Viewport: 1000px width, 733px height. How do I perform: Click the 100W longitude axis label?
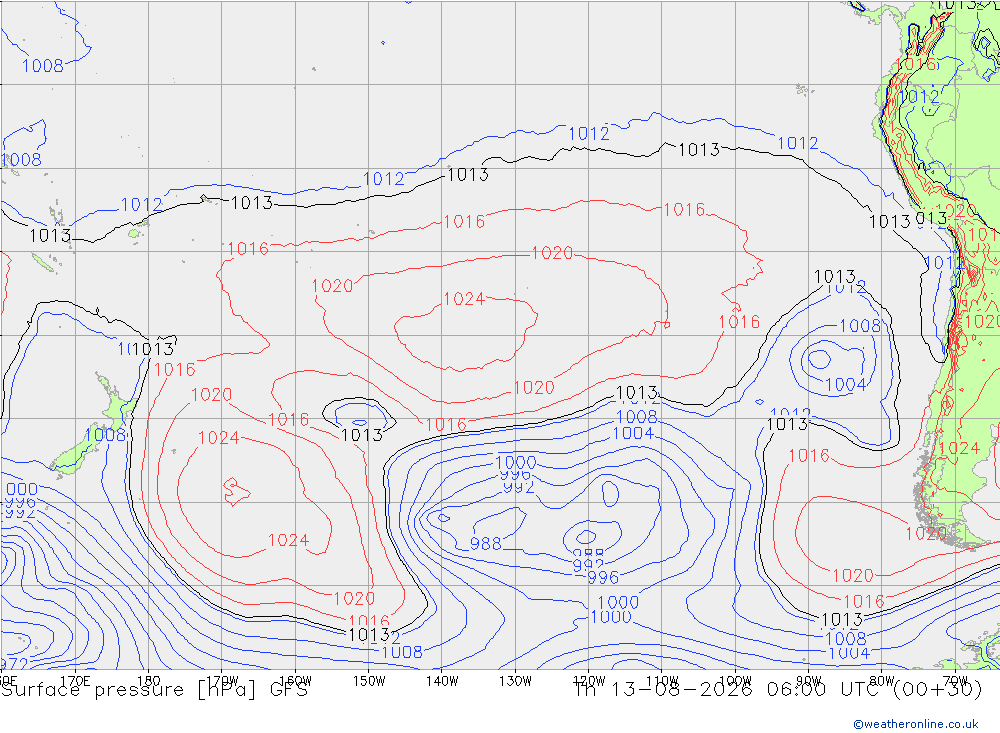pos(735,681)
